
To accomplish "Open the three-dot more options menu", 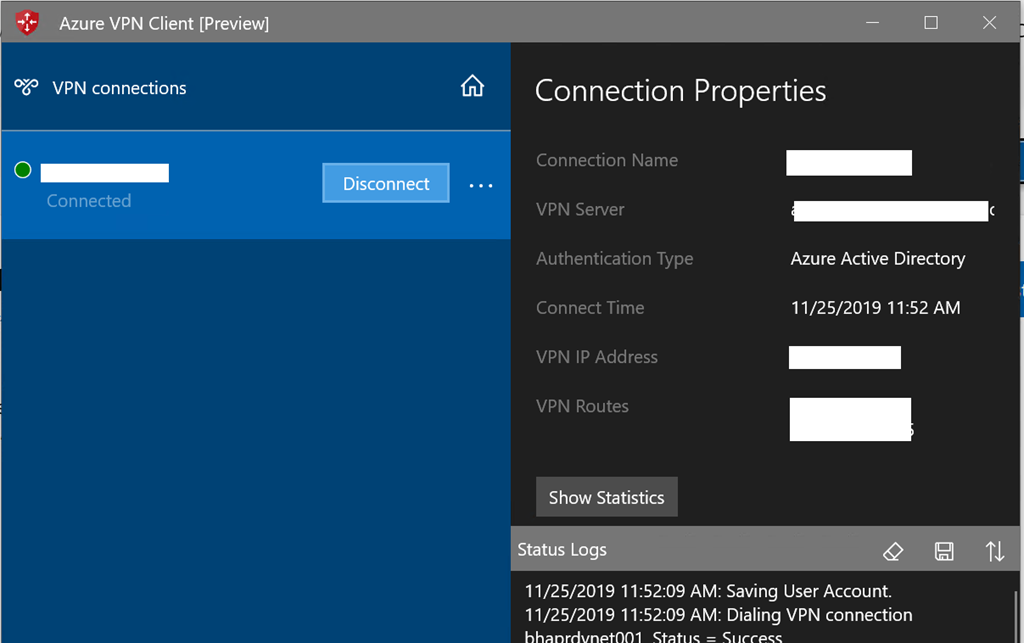I will [x=481, y=185].
